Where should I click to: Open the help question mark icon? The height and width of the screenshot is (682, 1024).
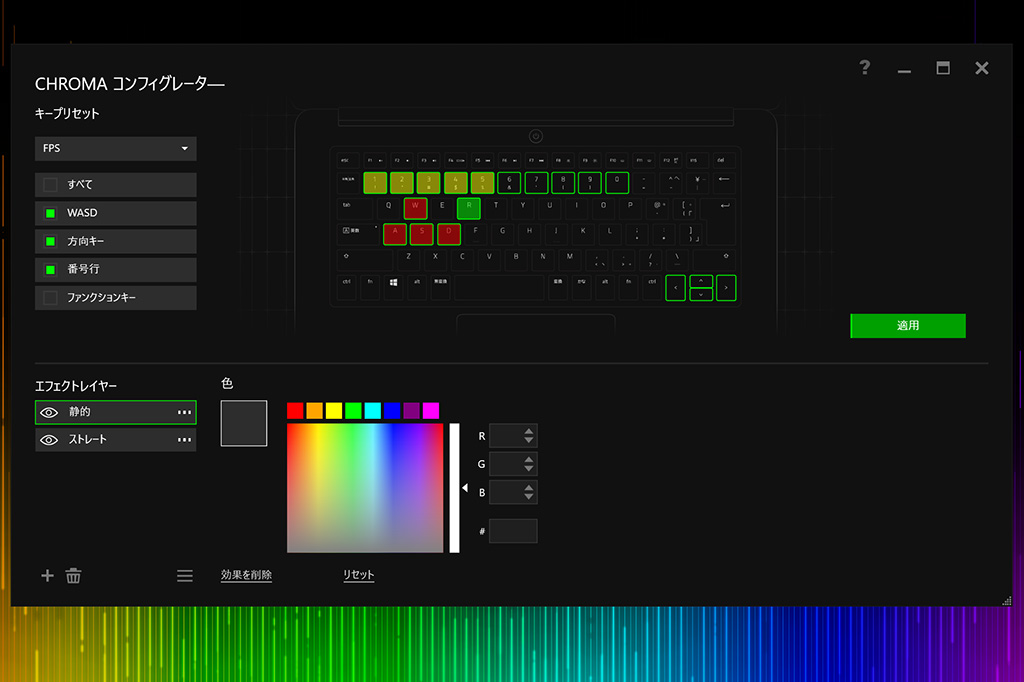(x=865, y=67)
